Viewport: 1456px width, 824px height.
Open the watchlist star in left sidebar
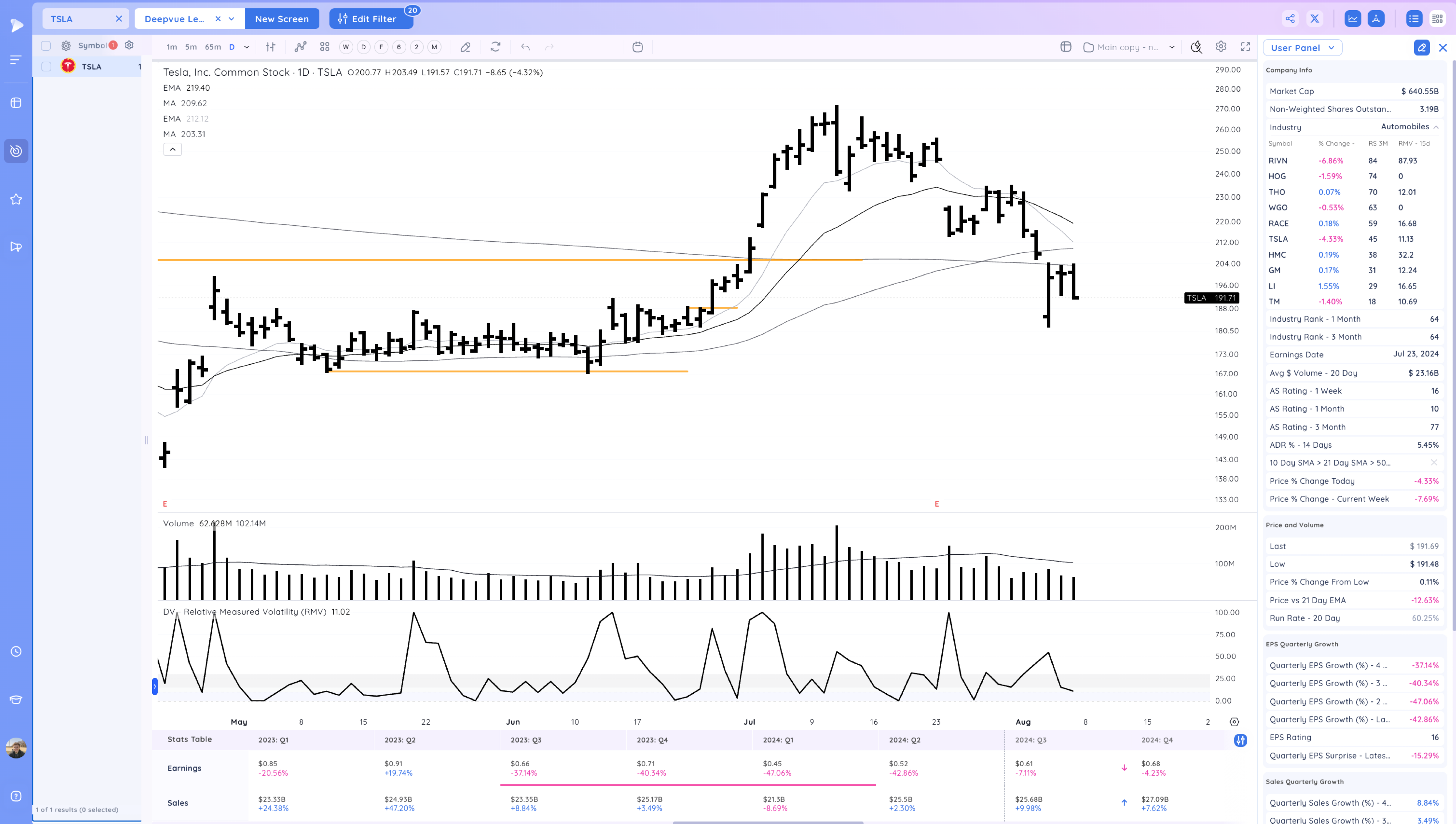16,199
